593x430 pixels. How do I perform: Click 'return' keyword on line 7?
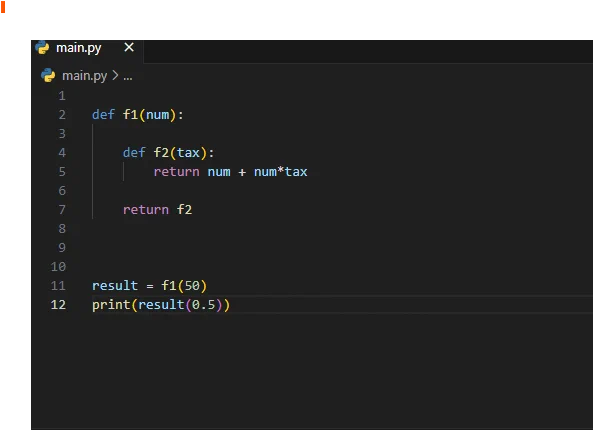tap(146, 210)
